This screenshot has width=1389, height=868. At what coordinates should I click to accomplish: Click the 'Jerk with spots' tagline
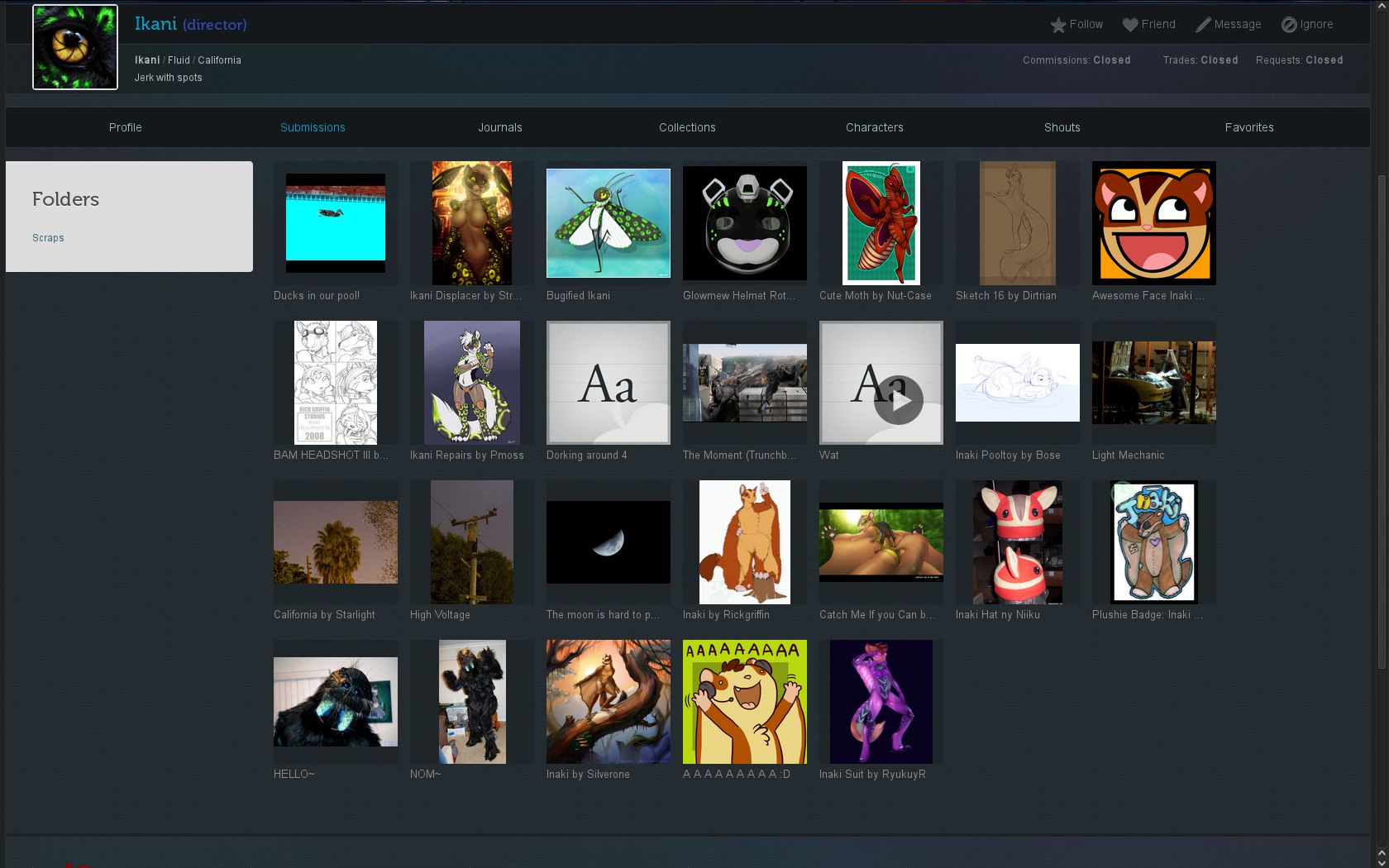point(169,78)
